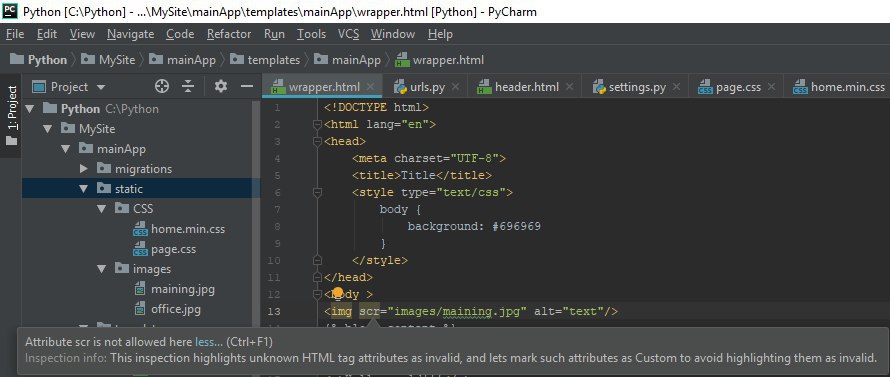Collapse the static folder arrow
Viewport: 890px width, 377px height.
click(84, 189)
